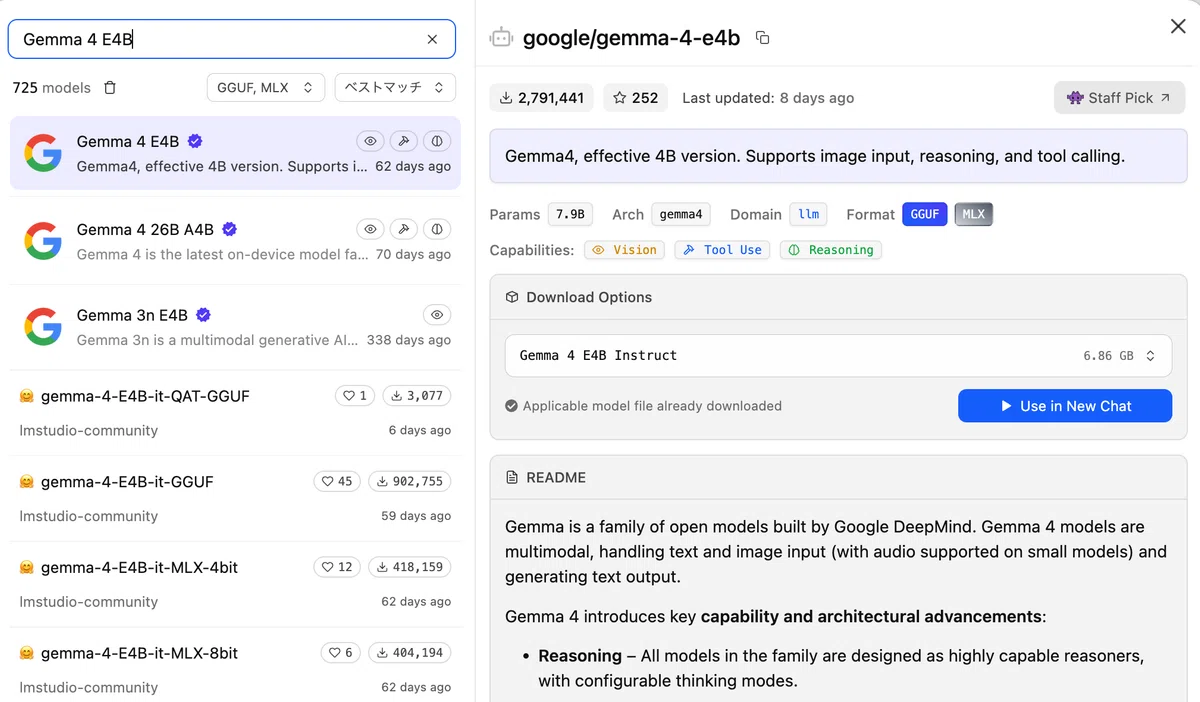Select the Gemma 4 26B A4B model
The image size is (1200, 702).
click(x=235, y=241)
